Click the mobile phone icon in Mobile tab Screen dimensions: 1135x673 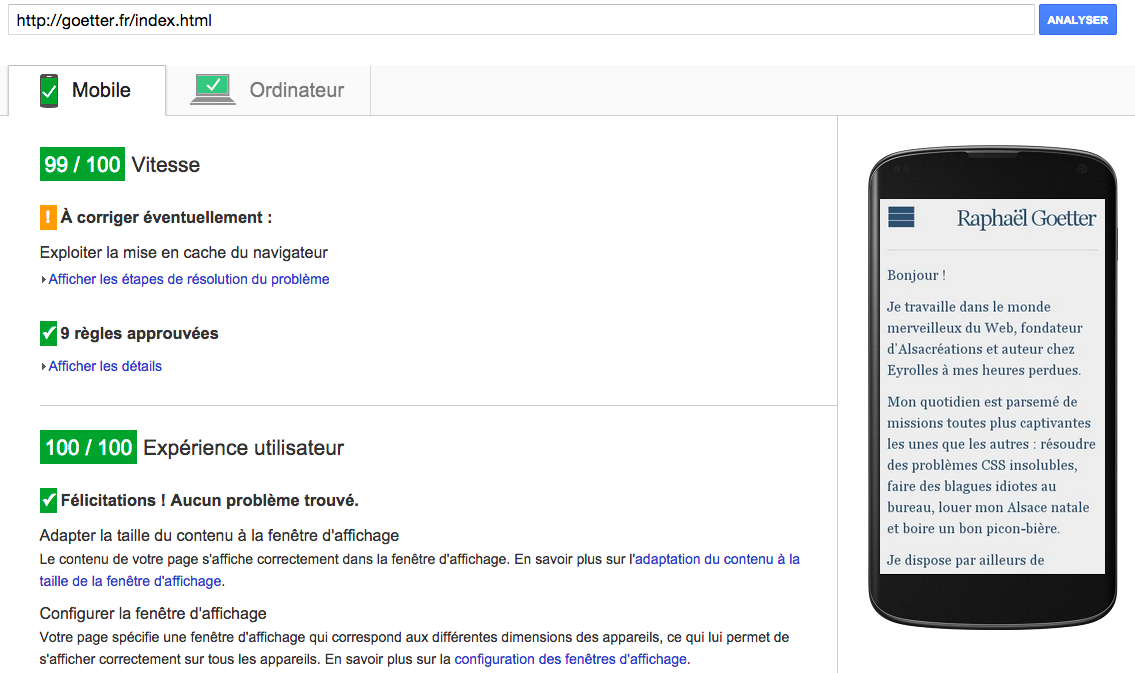click(x=49, y=90)
